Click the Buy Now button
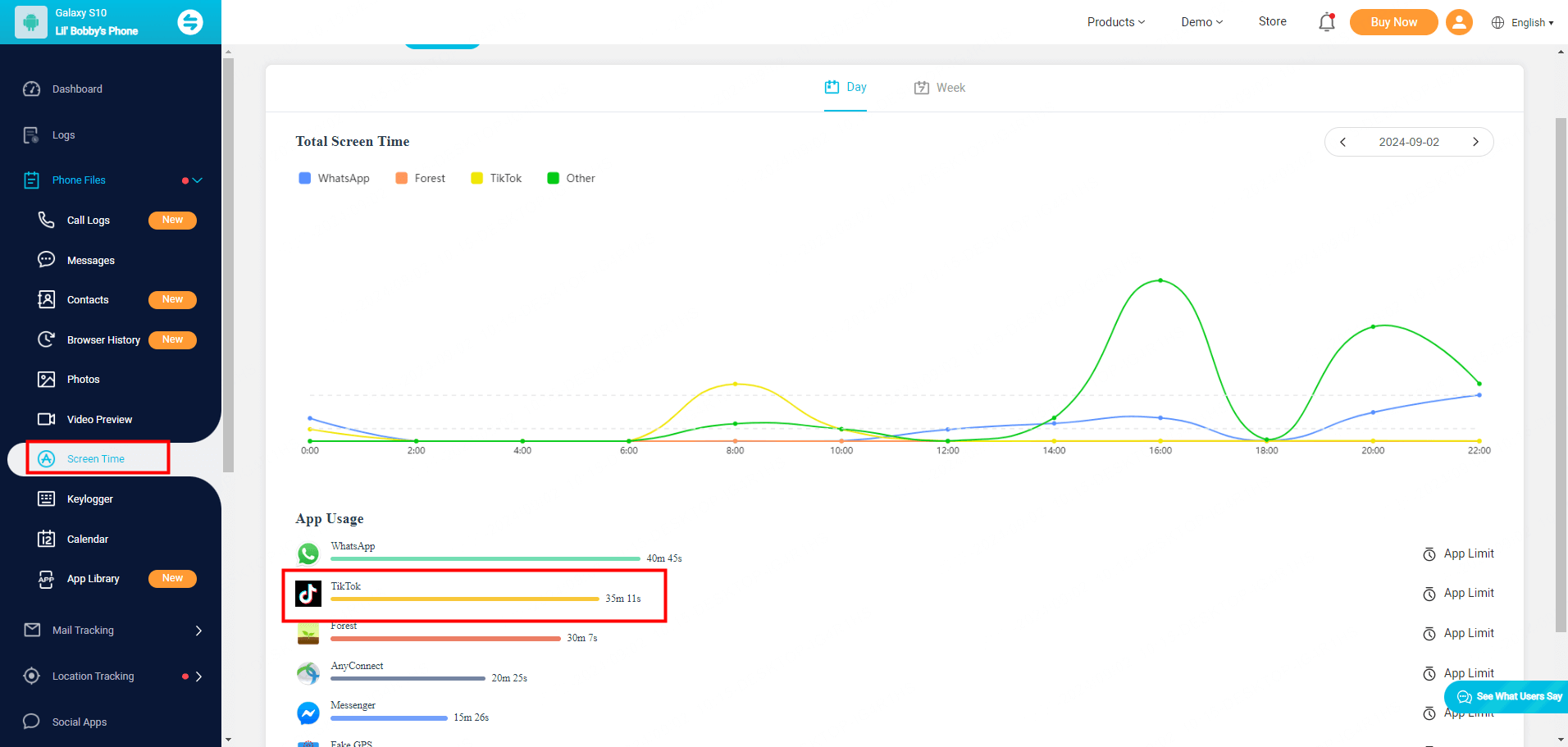Image resolution: width=1568 pixels, height=747 pixels. [x=1394, y=22]
